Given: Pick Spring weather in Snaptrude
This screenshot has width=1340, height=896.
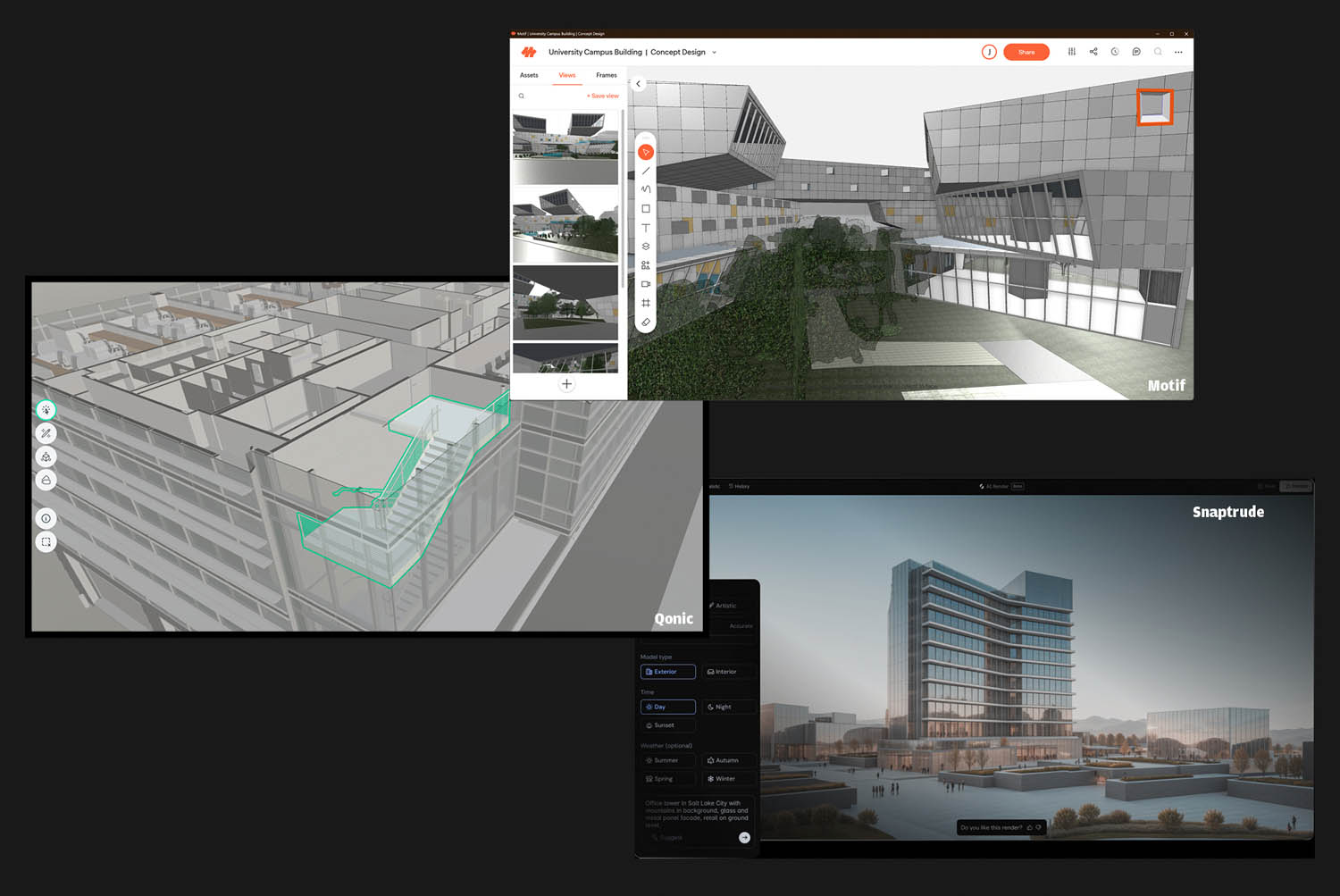Looking at the screenshot, I should (667, 779).
